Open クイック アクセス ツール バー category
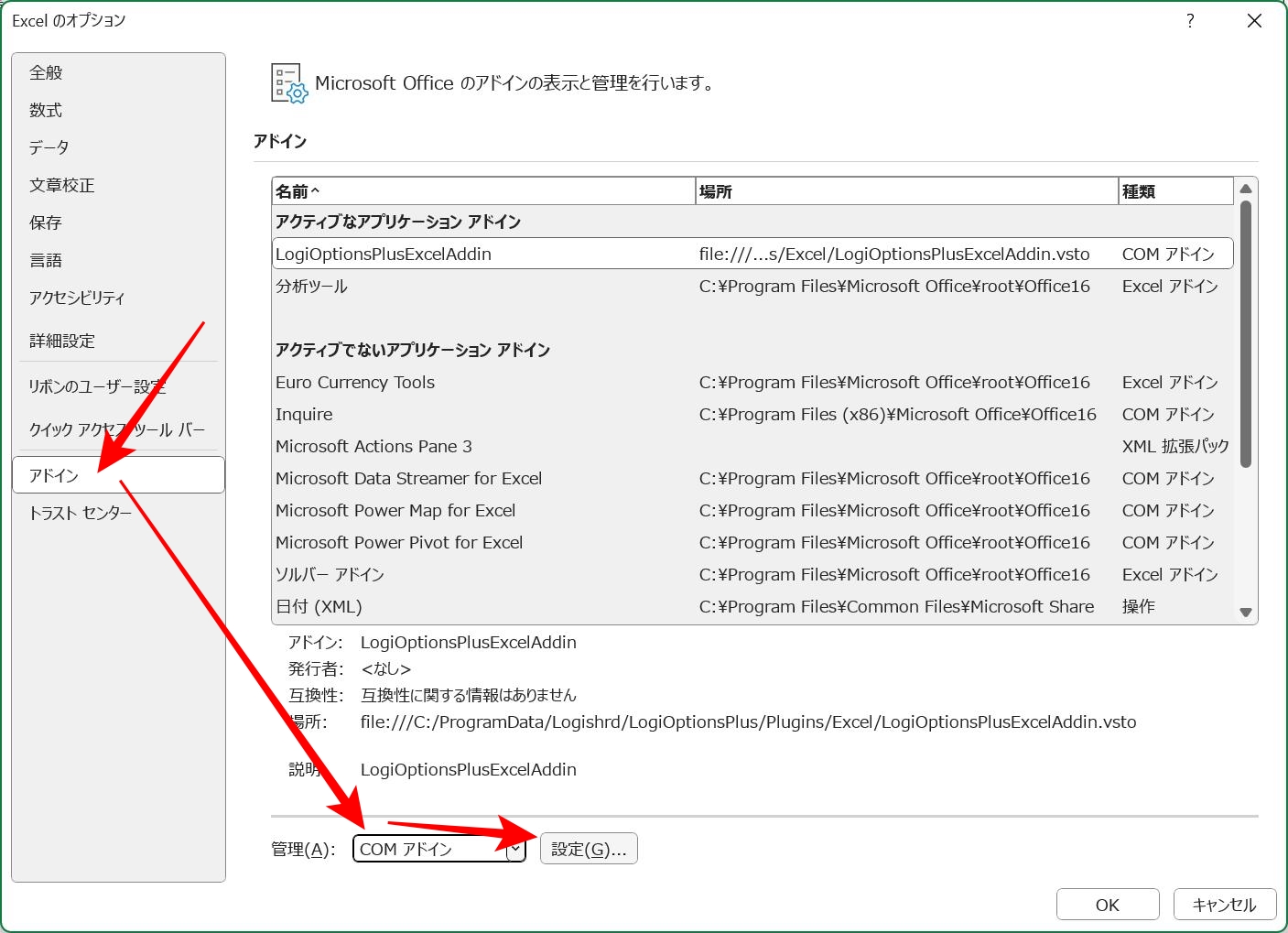 118,429
